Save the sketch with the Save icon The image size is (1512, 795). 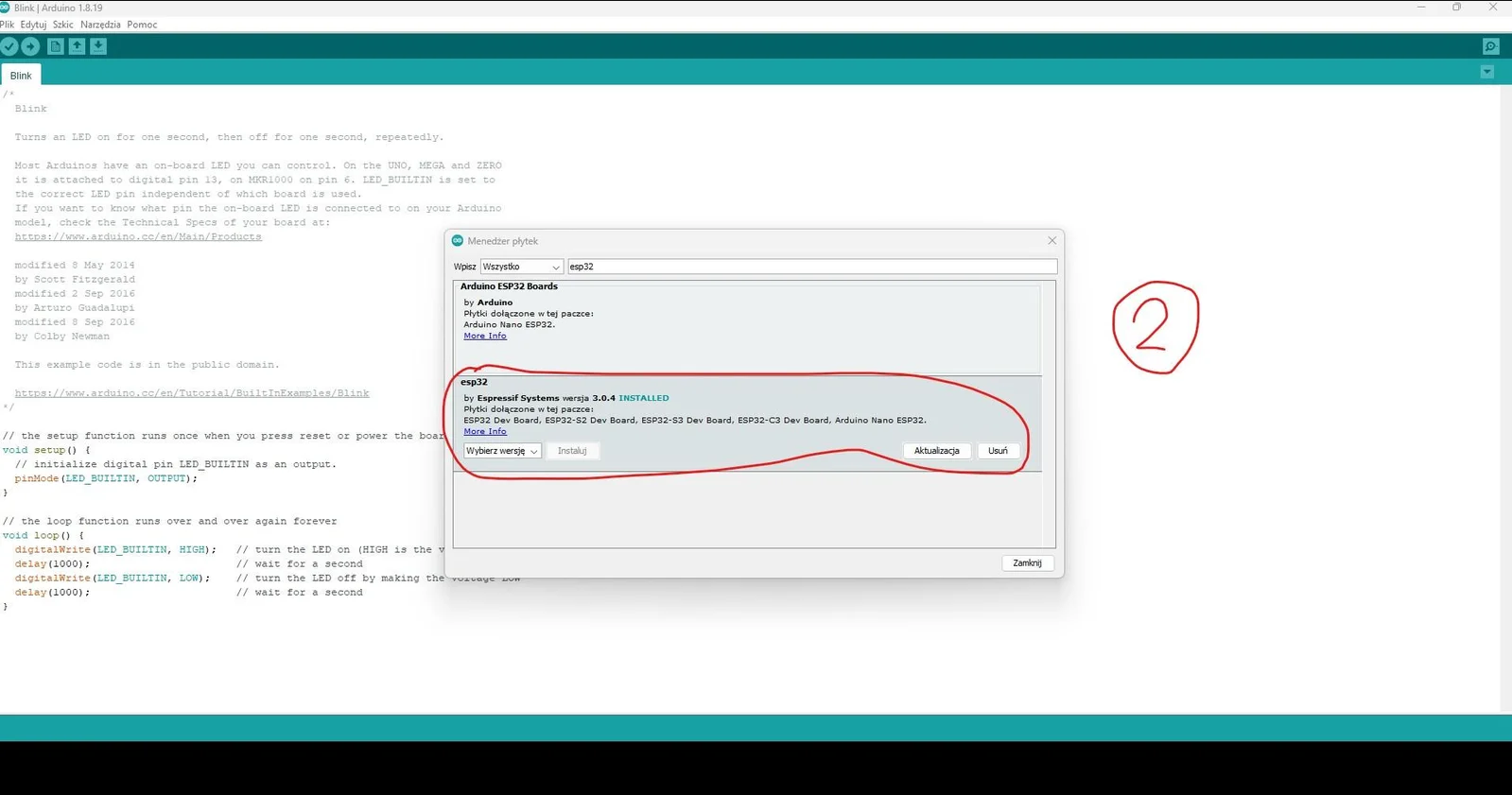tap(98, 46)
